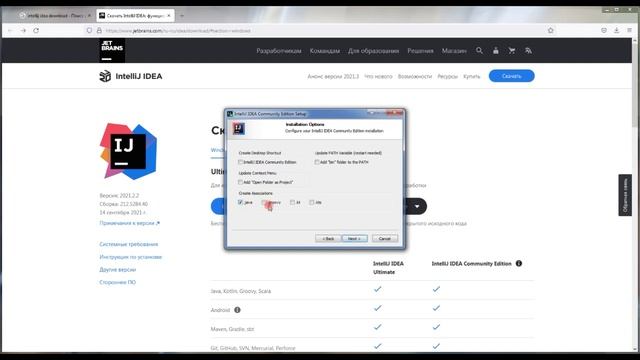
Task: Open the Системные требования link
Action: (129, 244)
